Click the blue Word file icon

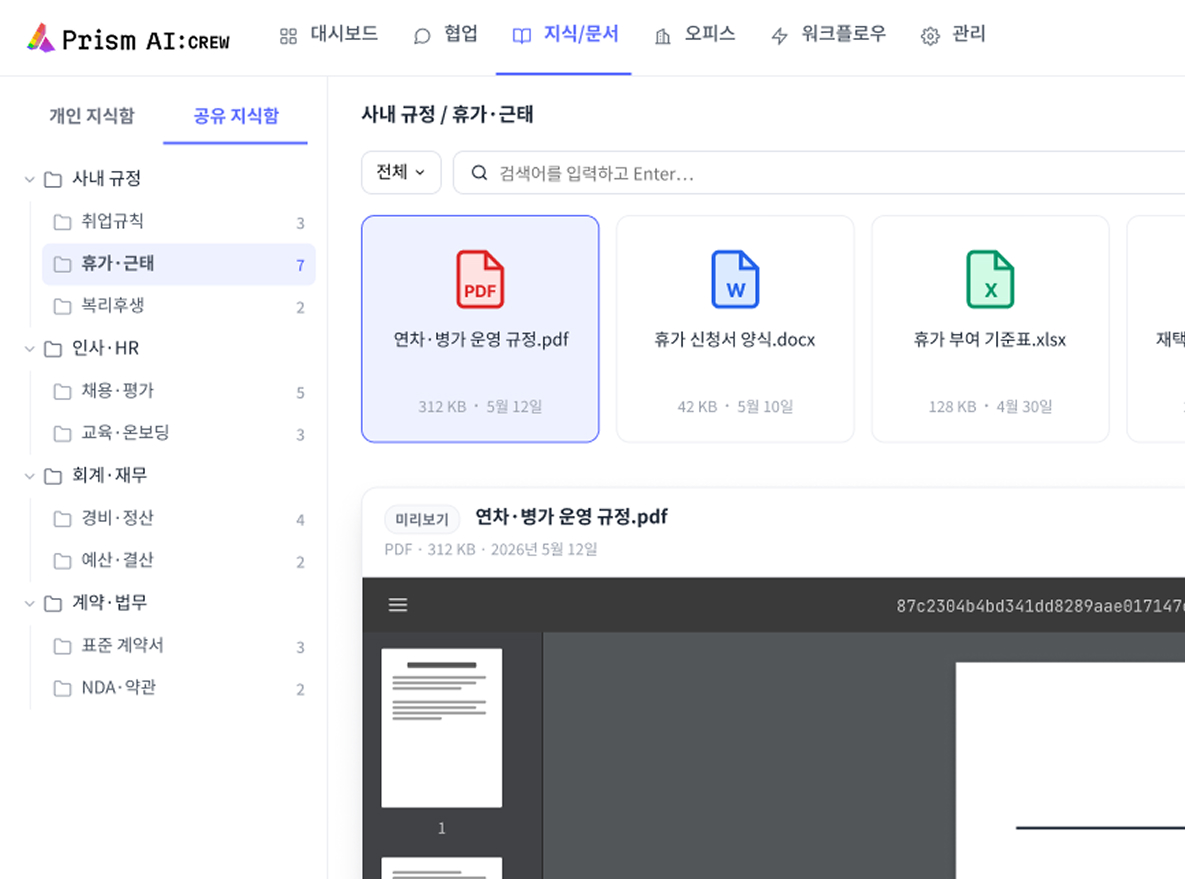[x=735, y=279]
